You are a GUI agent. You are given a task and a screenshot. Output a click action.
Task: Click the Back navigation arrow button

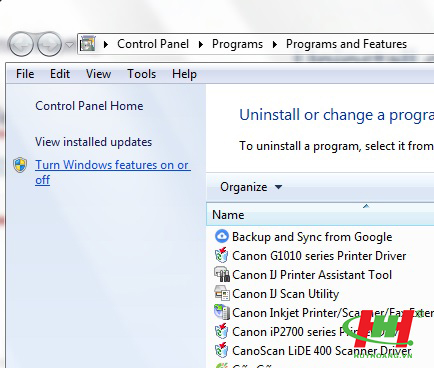[21, 44]
